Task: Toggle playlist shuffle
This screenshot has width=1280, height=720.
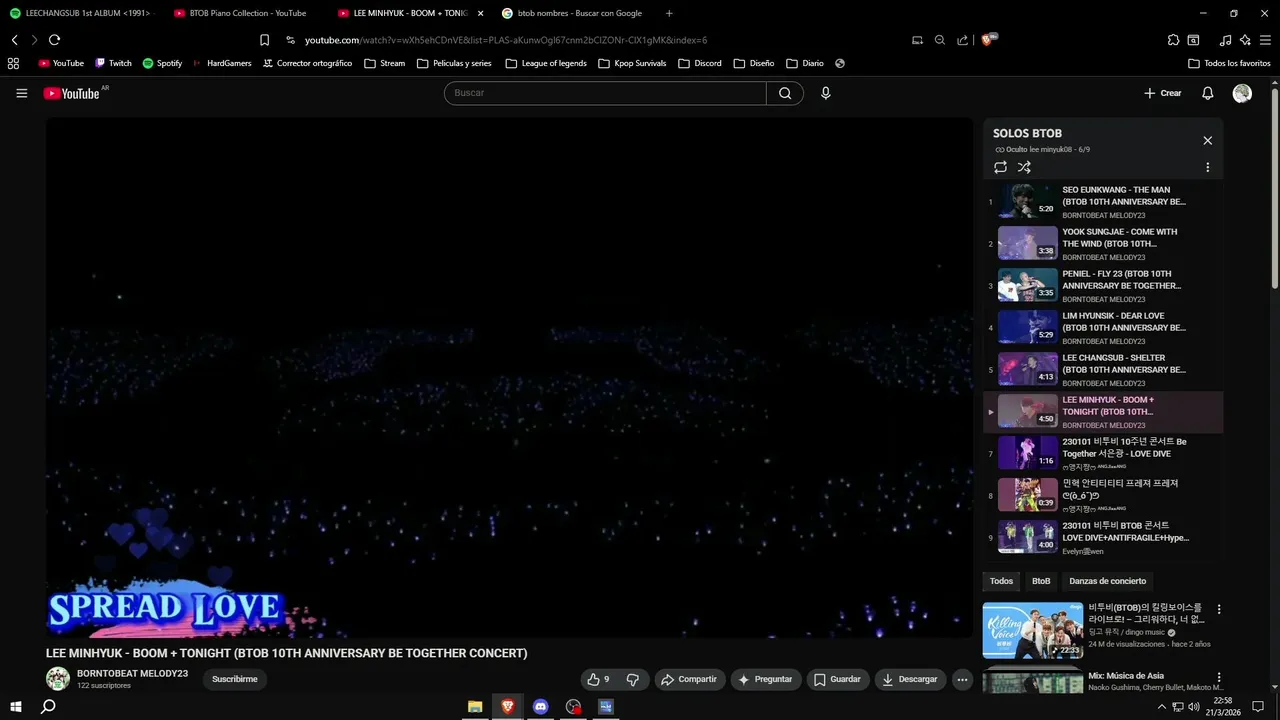Action: (x=1024, y=167)
